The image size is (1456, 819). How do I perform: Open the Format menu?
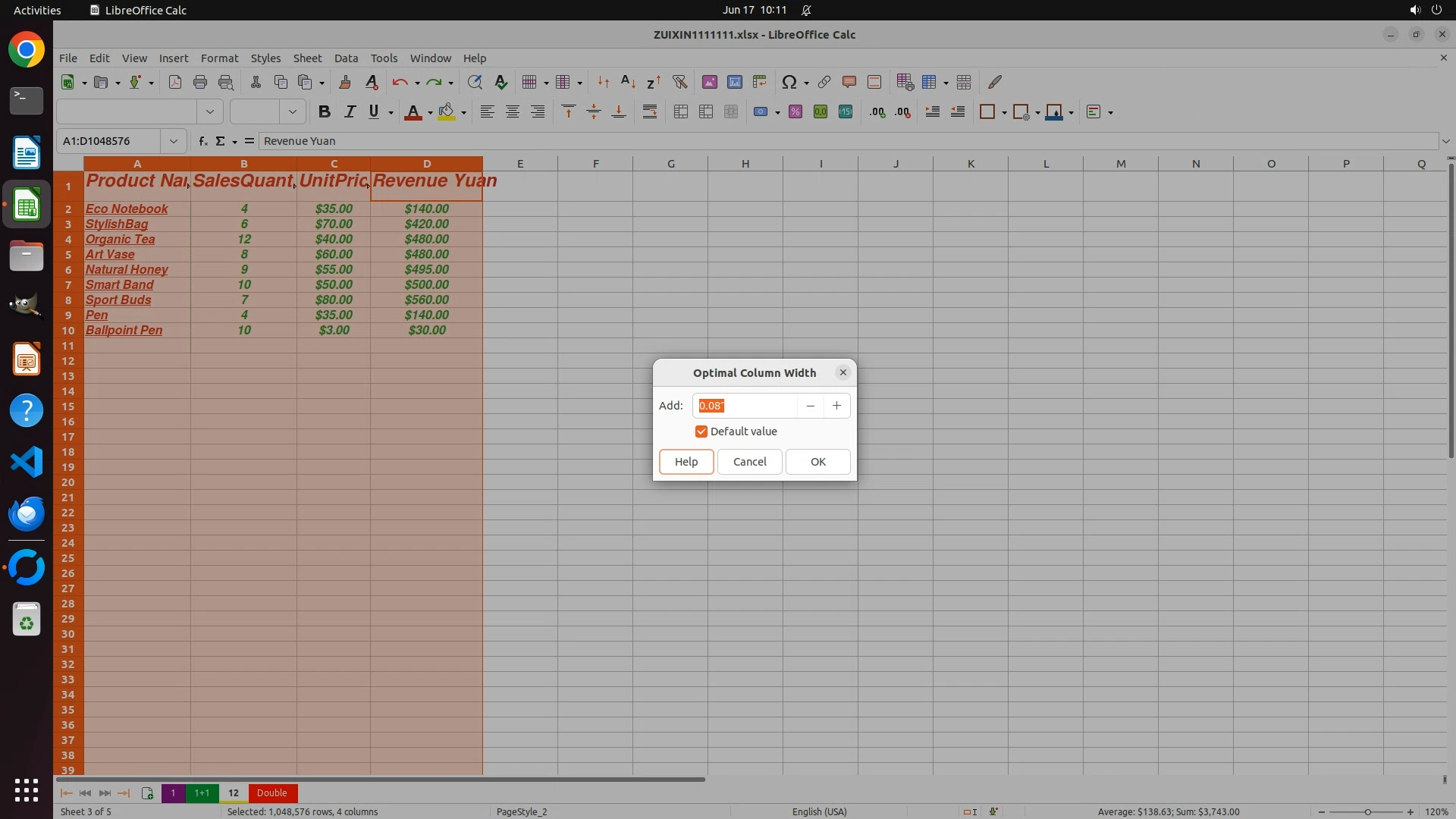[219, 58]
